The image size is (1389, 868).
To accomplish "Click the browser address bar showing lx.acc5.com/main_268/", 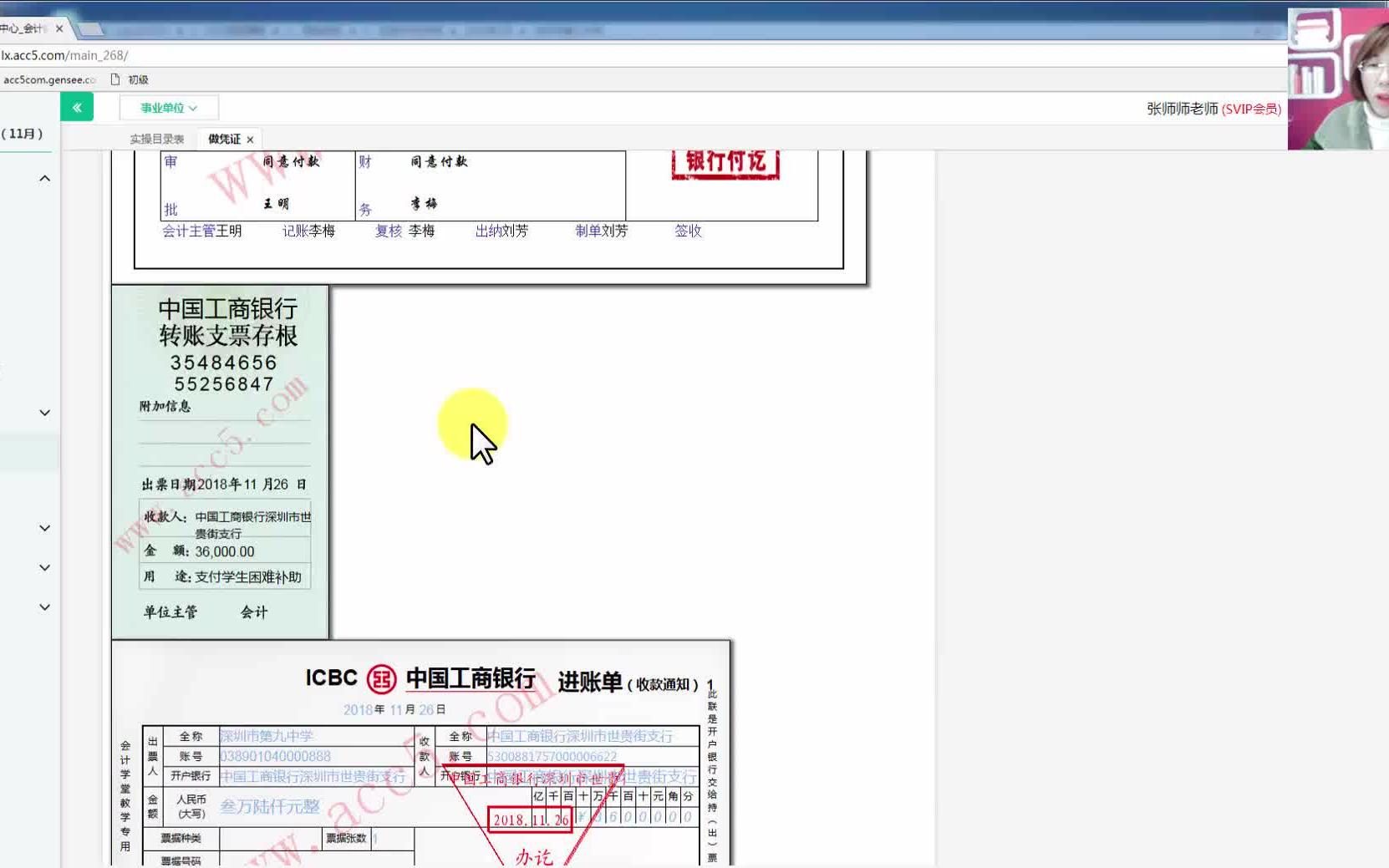I will tap(64, 54).
